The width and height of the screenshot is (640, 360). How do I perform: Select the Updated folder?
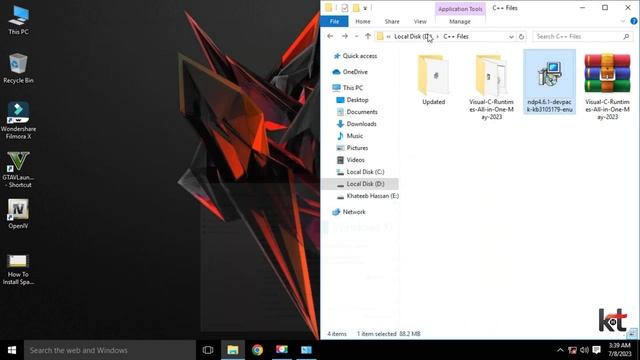pyautogui.click(x=433, y=80)
